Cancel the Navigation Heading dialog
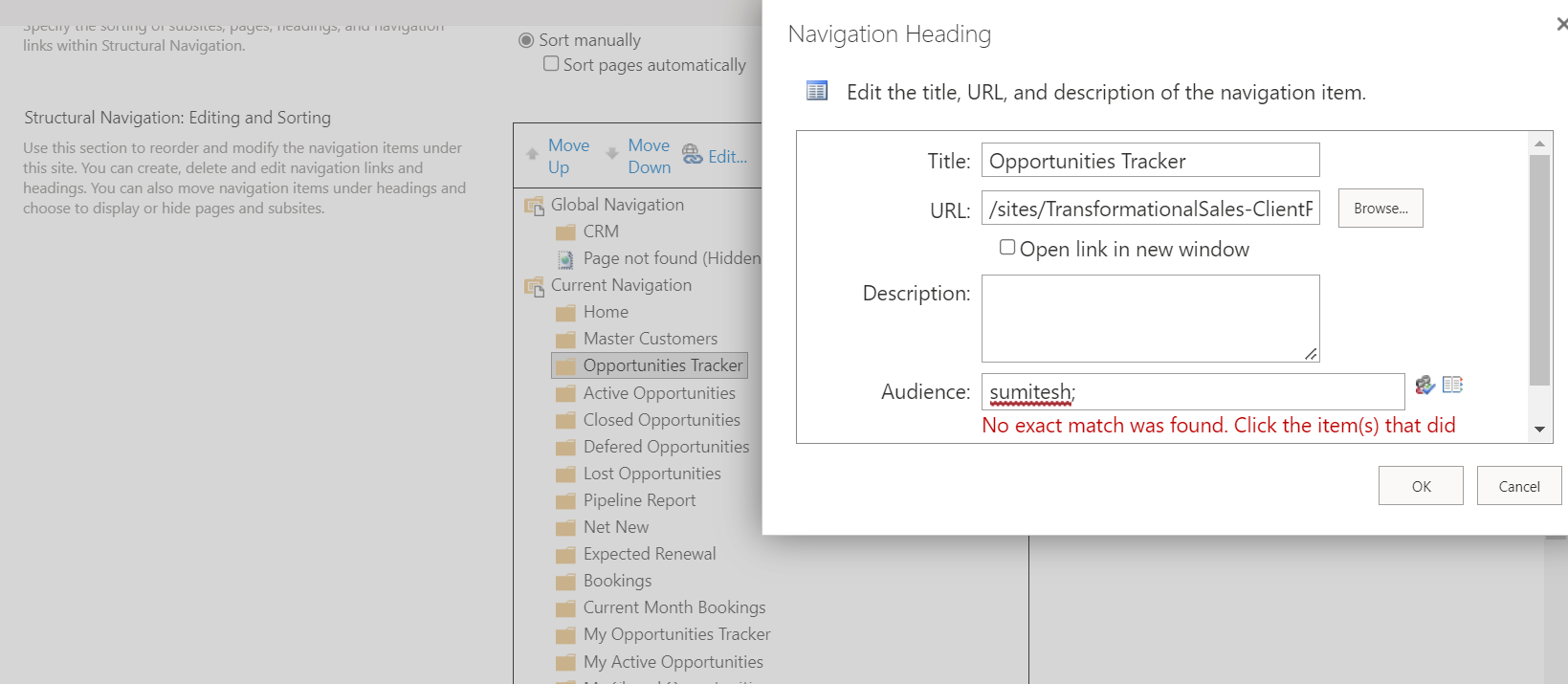 tap(1519, 486)
